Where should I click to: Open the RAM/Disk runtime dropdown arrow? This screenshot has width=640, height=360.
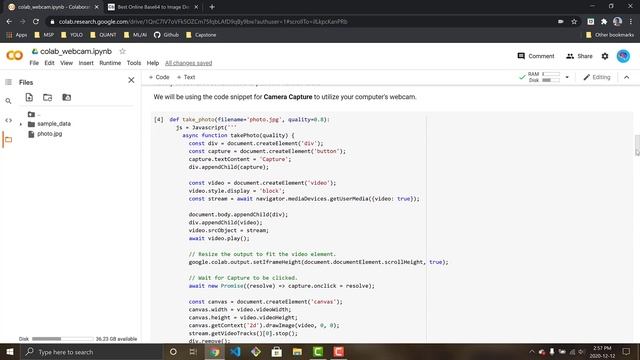(x=567, y=77)
